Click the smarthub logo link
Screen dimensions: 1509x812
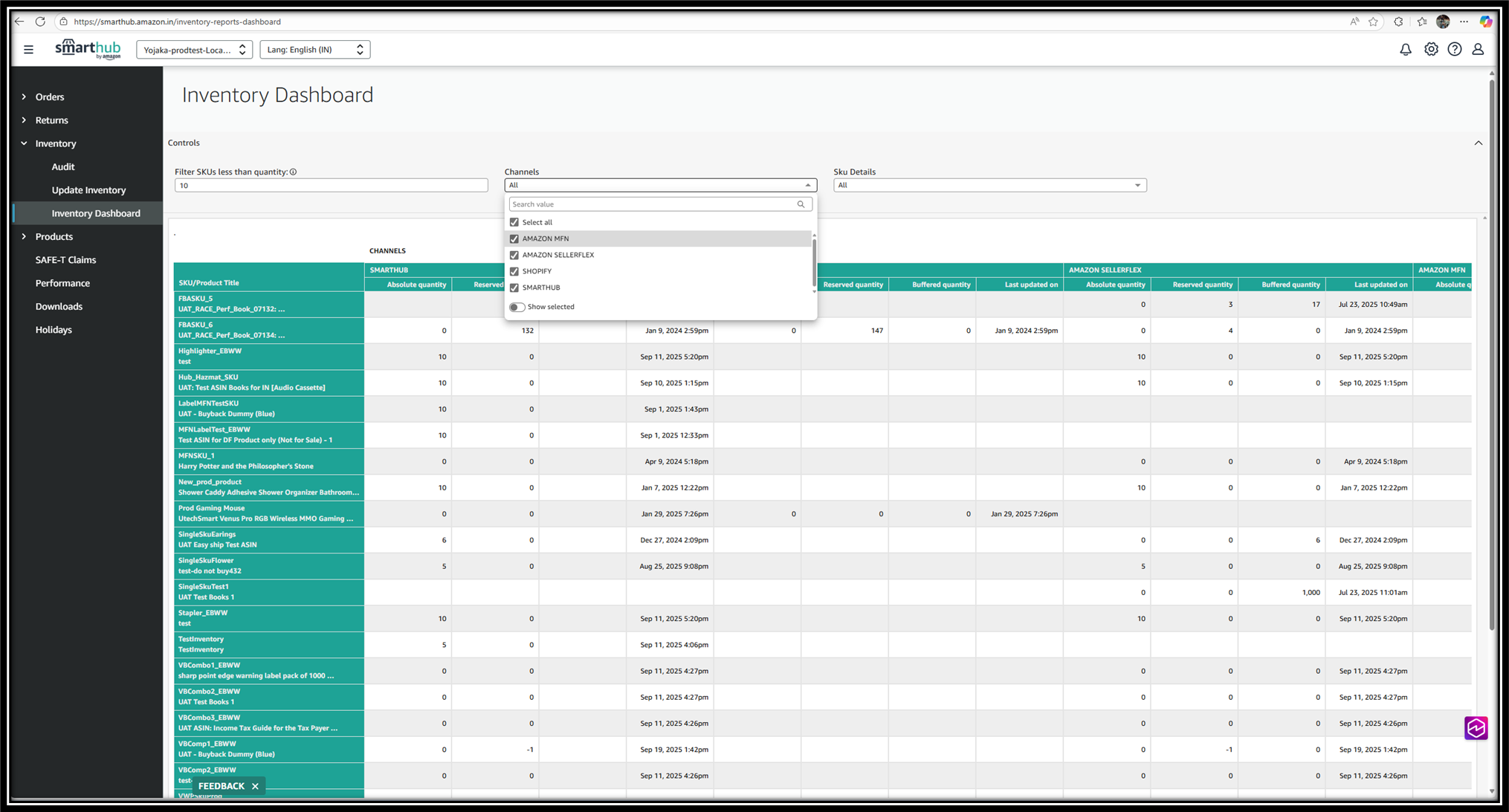(x=88, y=49)
